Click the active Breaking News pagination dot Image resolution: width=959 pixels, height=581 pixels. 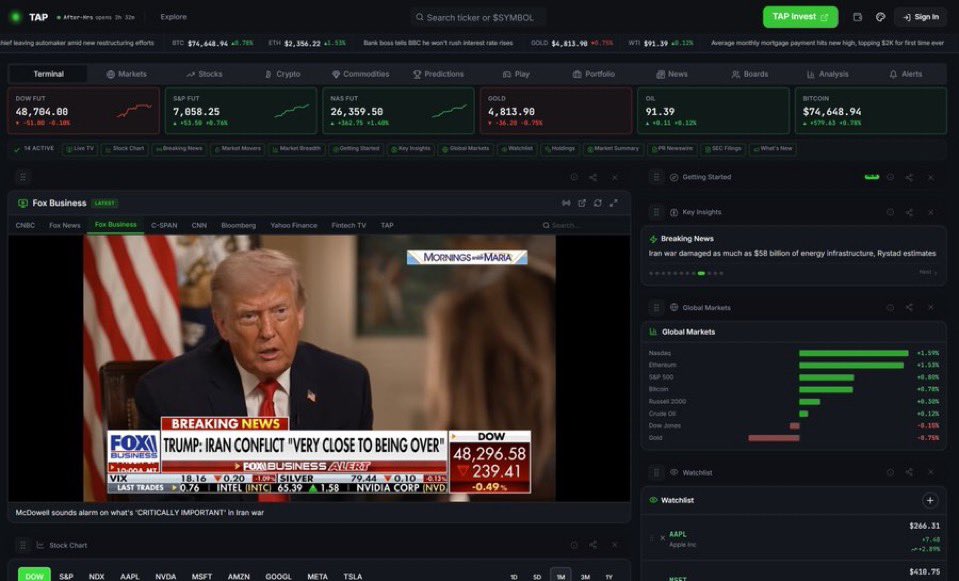(x=701, y=273)
